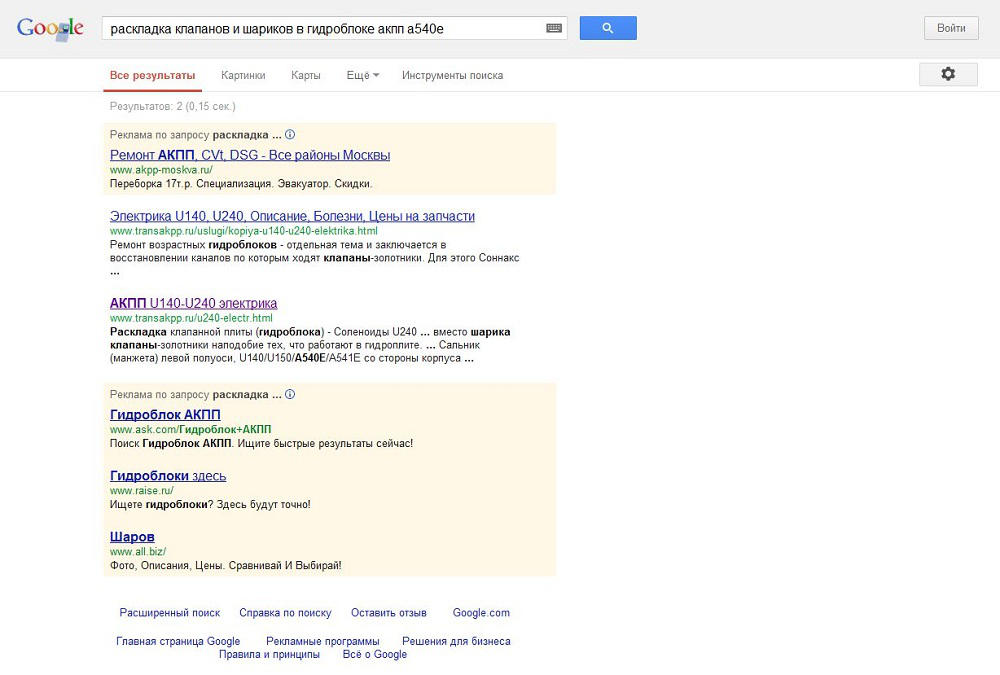Open the settings gear menu

948,74
